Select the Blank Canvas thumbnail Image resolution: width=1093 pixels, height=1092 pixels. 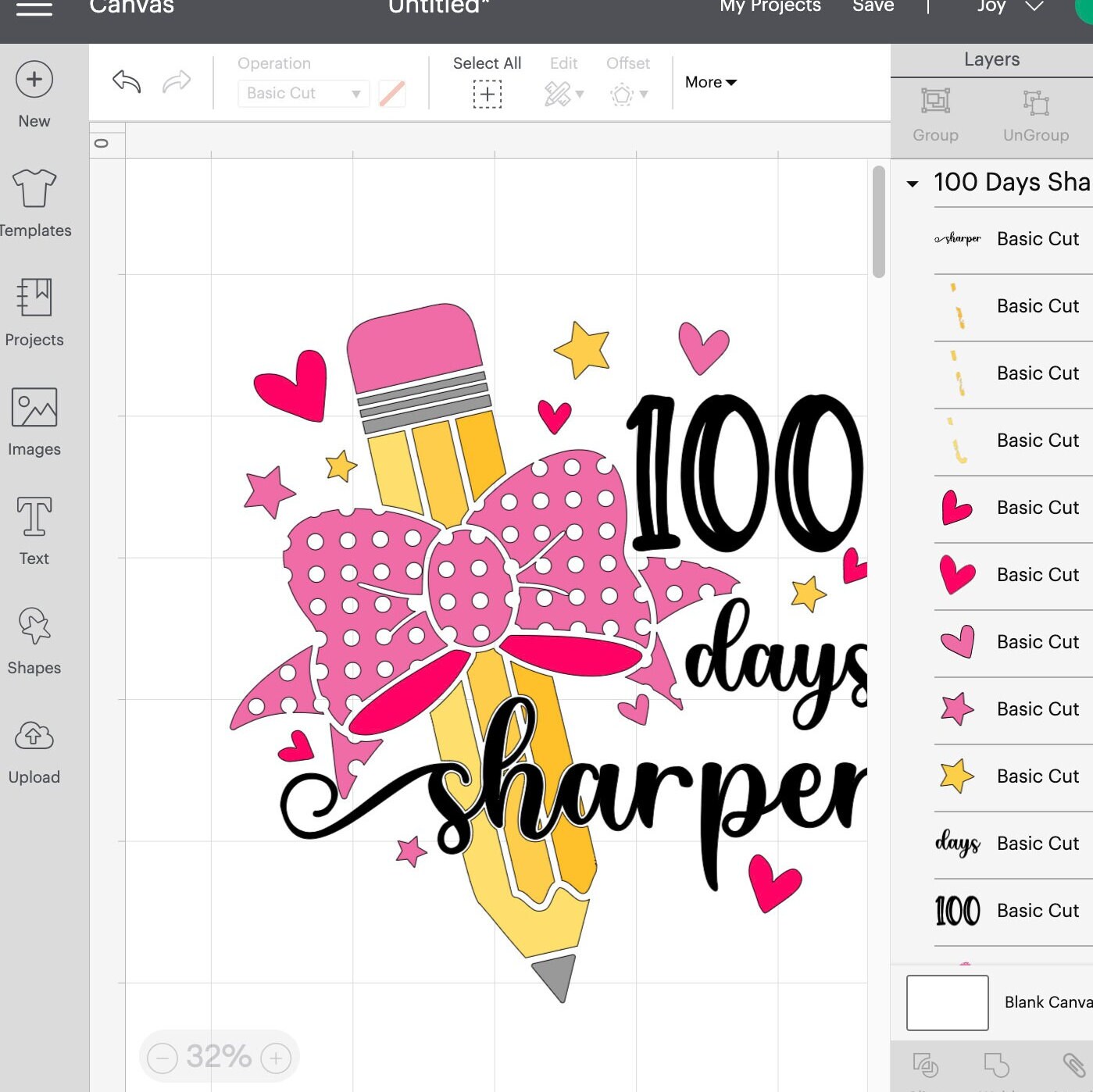coord(946,1002)
